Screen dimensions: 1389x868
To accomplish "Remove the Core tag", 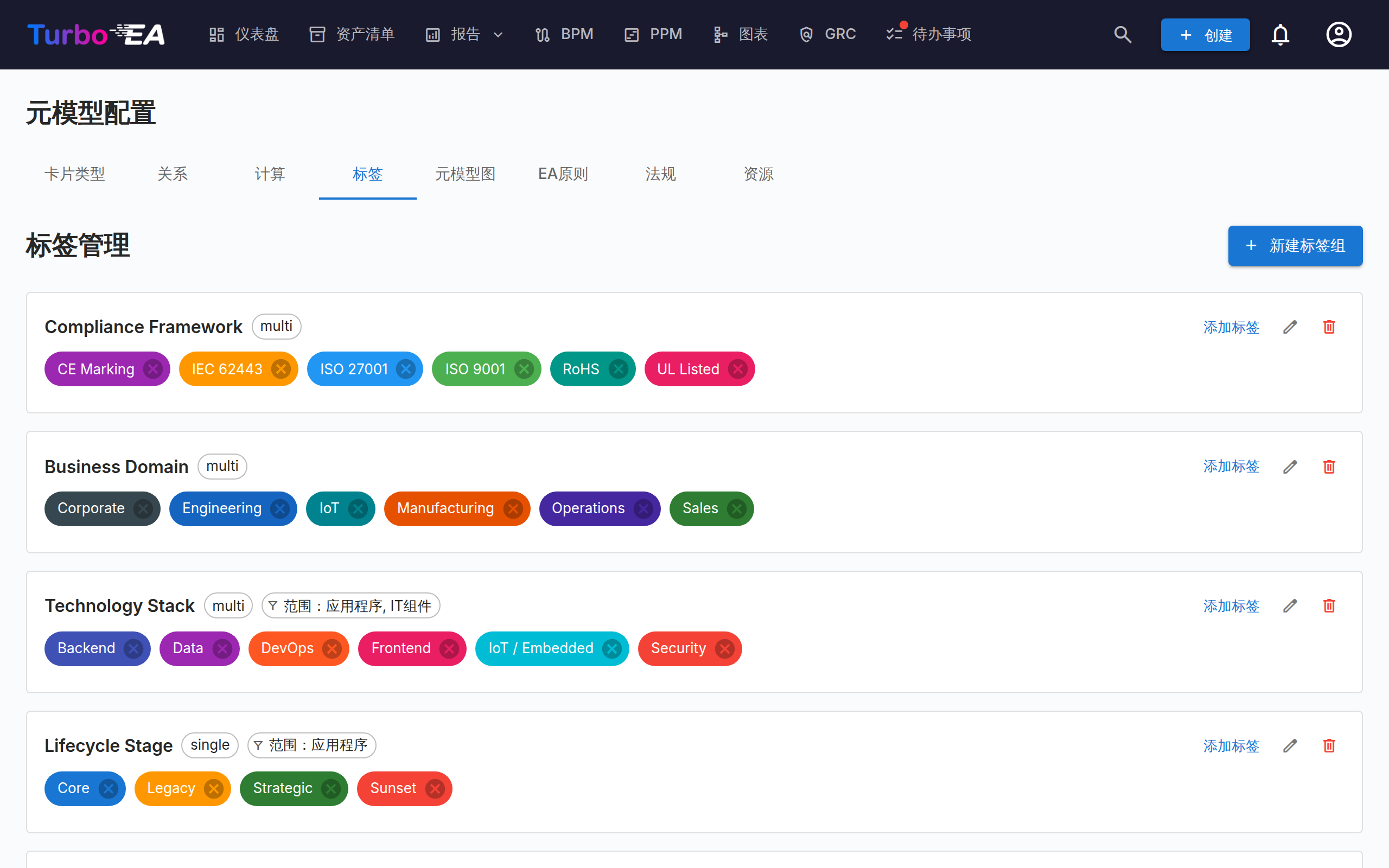I will pos(108,789).
